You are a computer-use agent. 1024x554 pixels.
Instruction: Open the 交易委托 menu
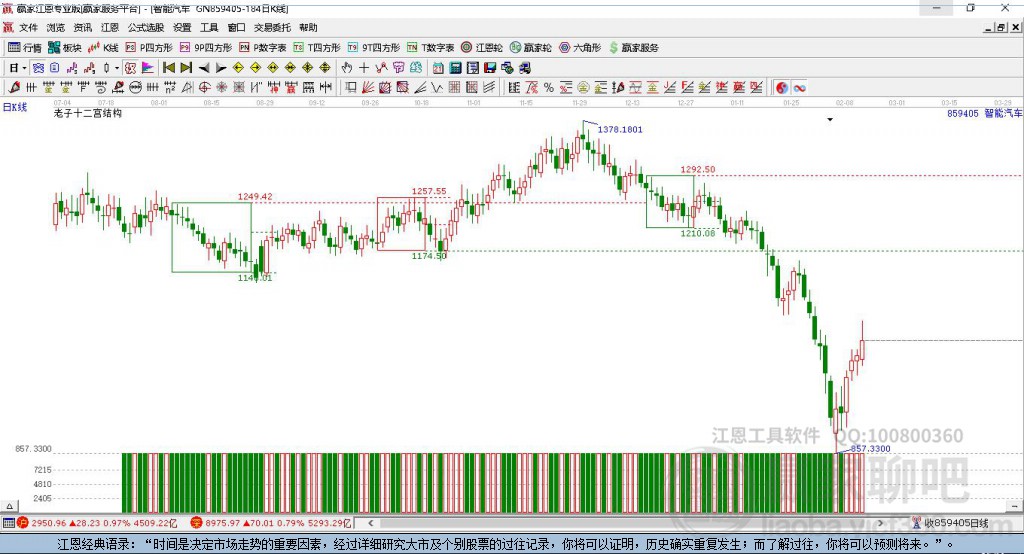272,27
